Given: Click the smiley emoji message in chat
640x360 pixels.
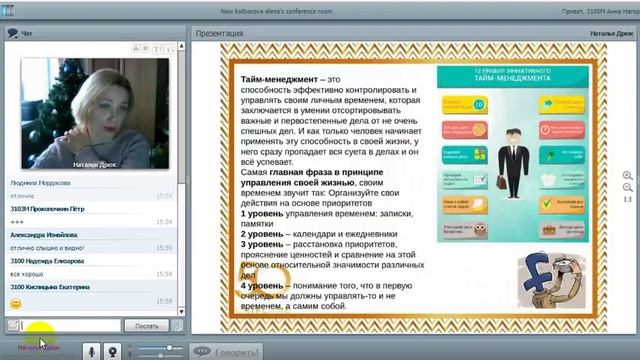Looking at the screenshot, I should pyautogui.click(x=16, y=303).
